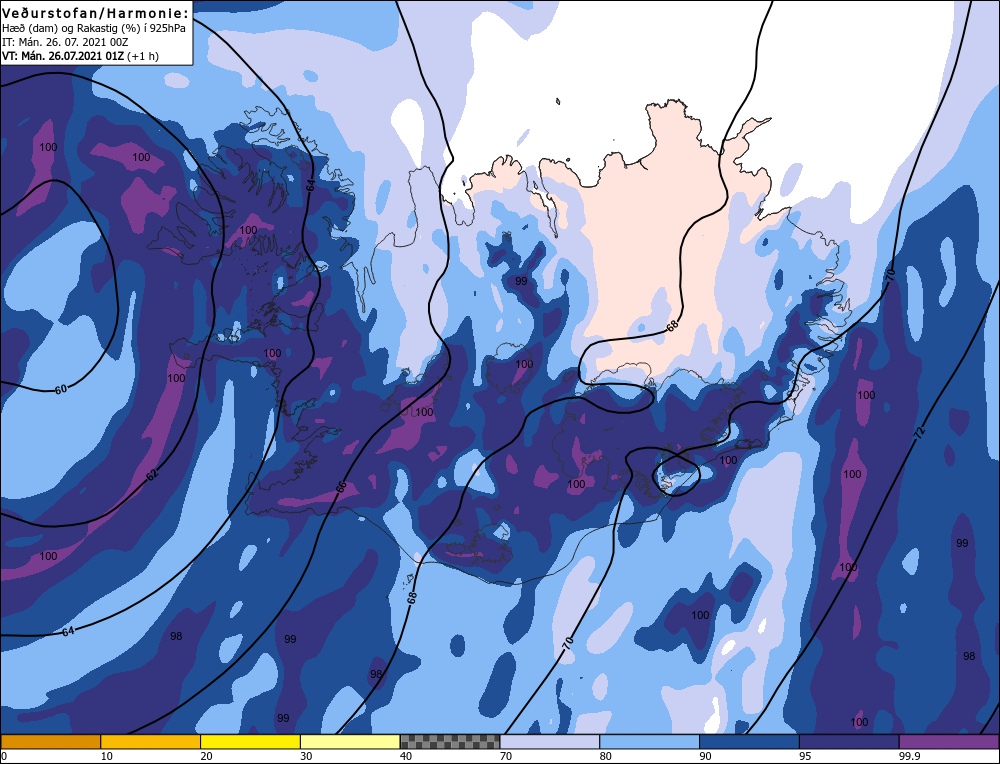Click the '60' contour label
Image resolution: width=1000 pixels, height=764 pixels.
pyautogui.click(x=61, y=389)
